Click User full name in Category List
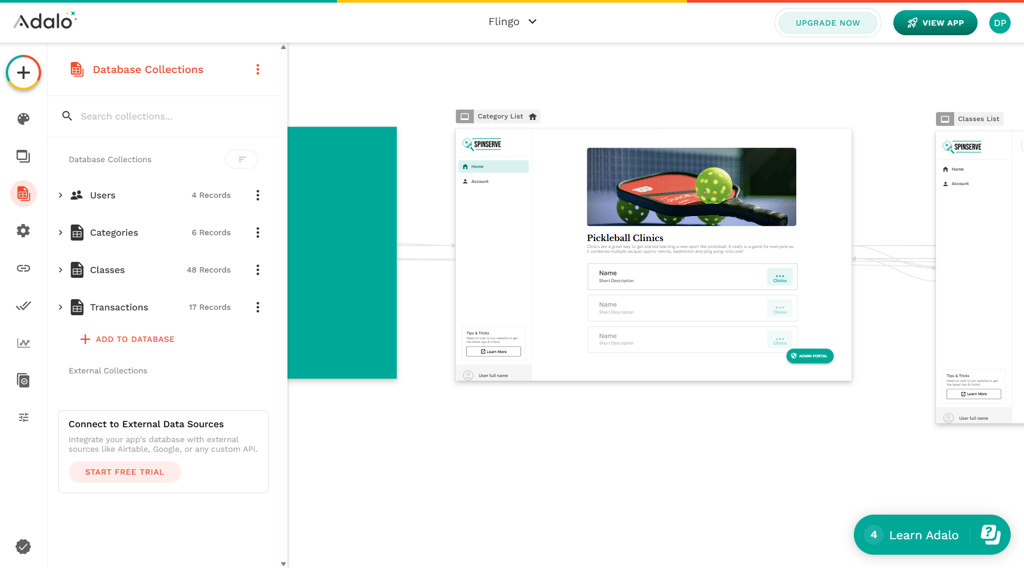1024x568 pixels. tap(493, 375)
